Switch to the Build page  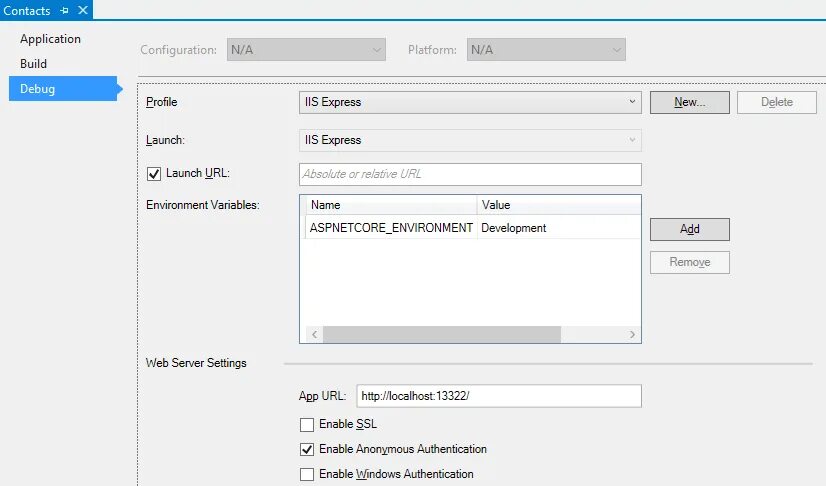(34, 64)
